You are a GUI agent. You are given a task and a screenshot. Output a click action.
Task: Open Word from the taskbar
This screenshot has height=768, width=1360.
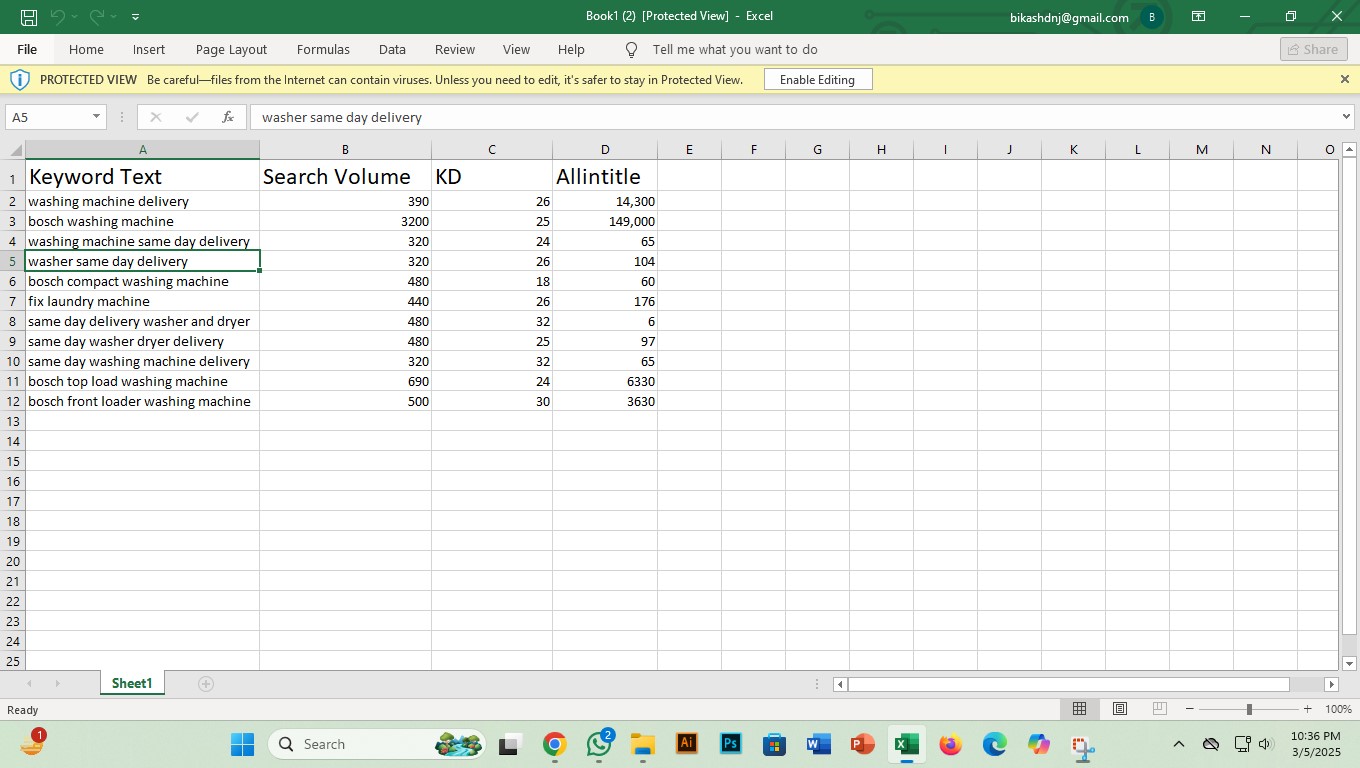point(818,744)
